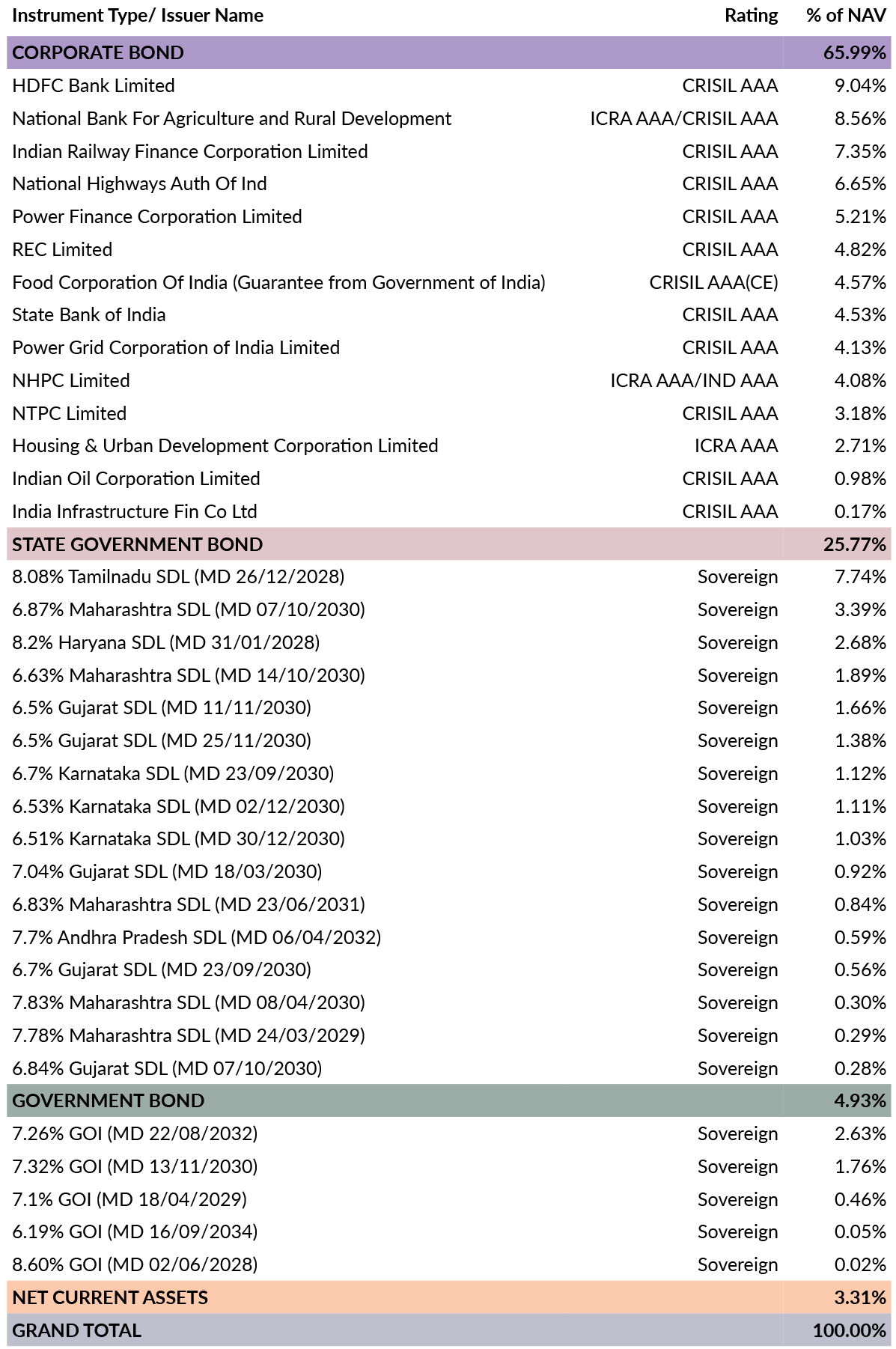This screenshot has width=896, height=1349.
Task: Click the Food Corporation Of India entry
Action: (278, 282)
